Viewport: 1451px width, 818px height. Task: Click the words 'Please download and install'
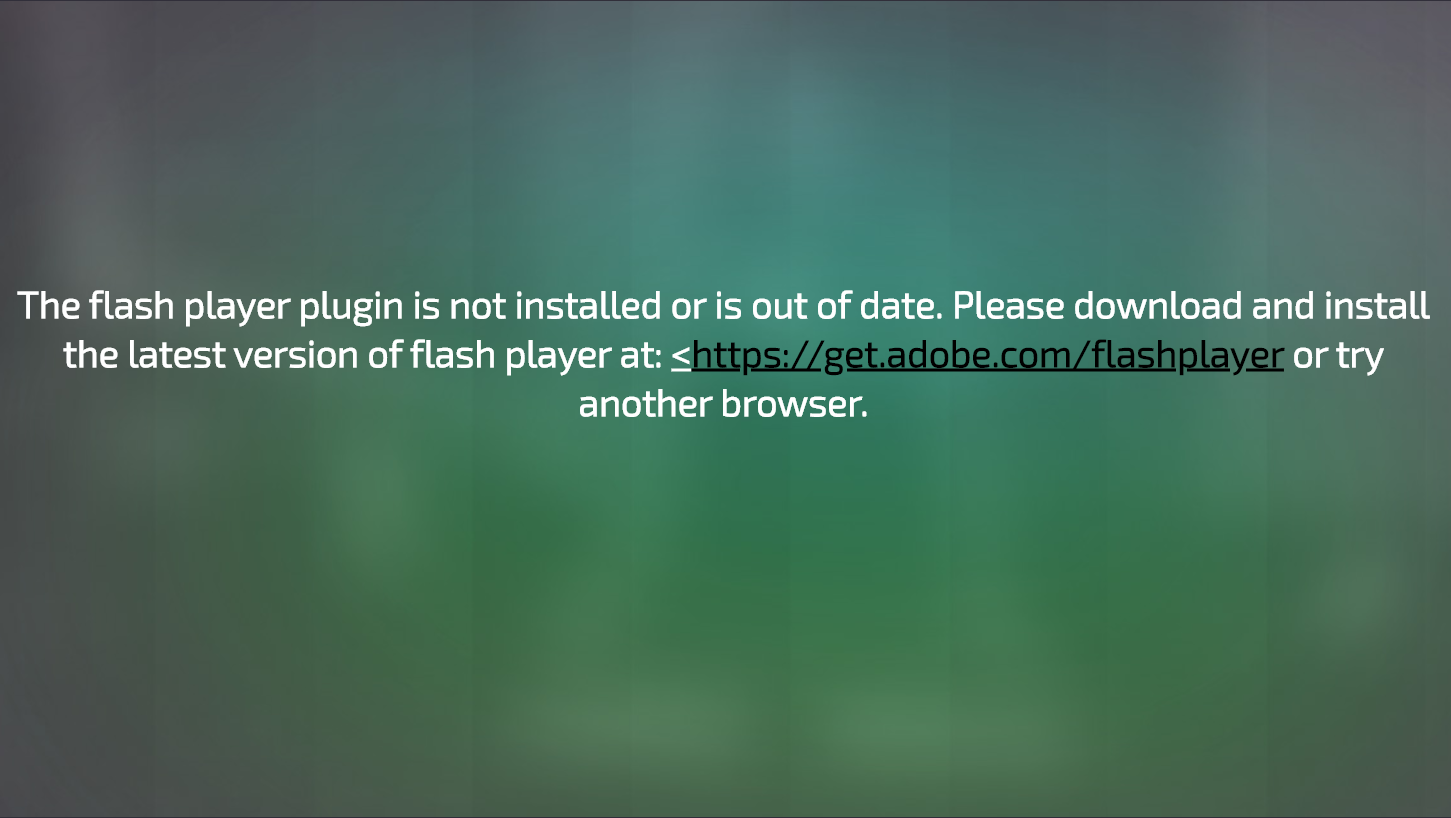coord(1191,306)
